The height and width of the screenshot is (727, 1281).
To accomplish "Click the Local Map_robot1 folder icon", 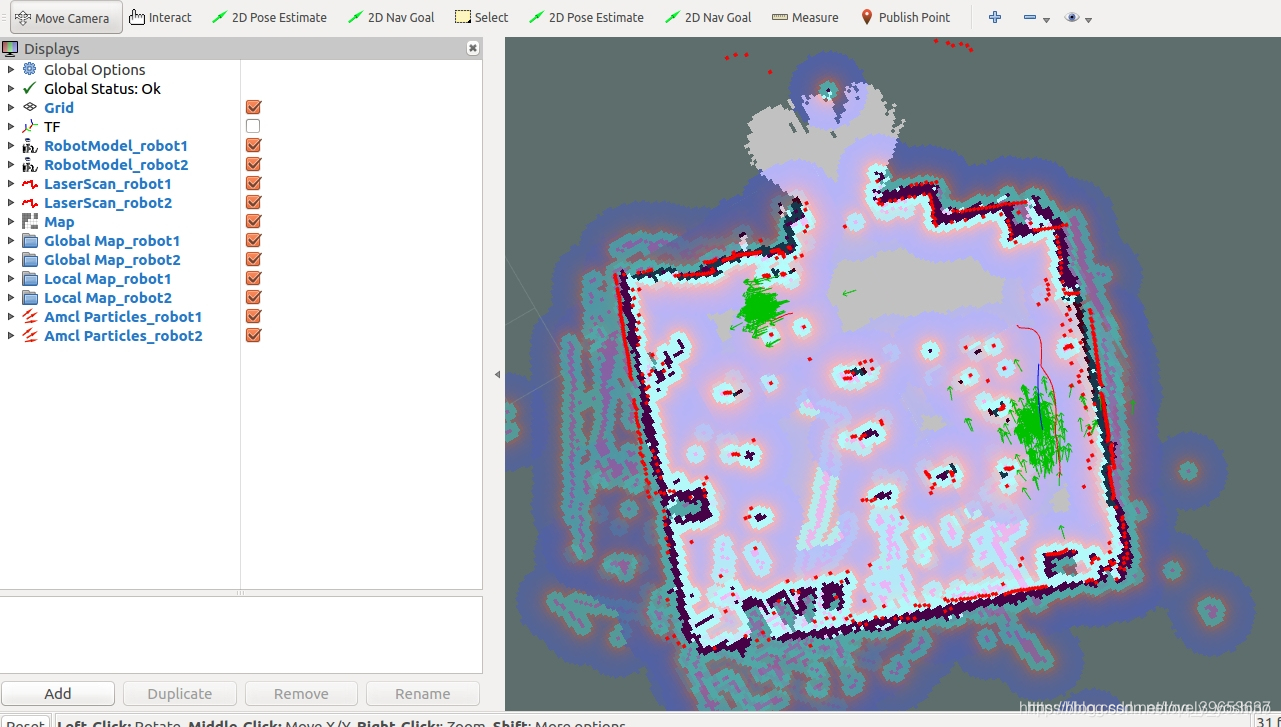I will coord(30,278).
